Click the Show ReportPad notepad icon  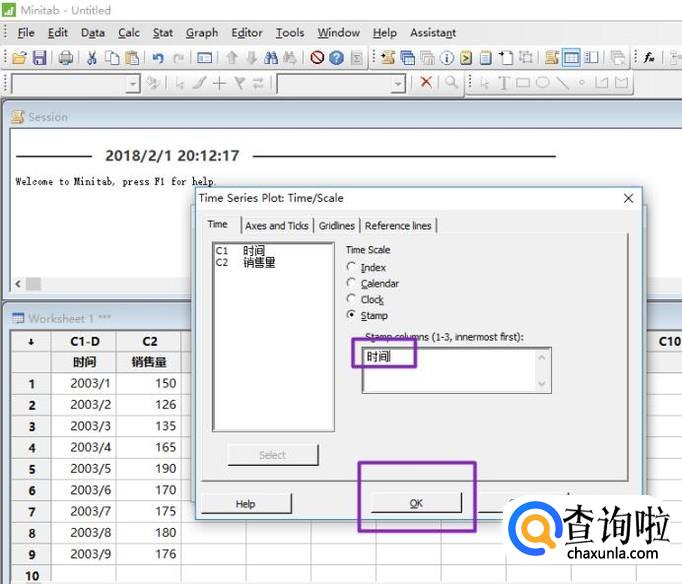point(485,57)
